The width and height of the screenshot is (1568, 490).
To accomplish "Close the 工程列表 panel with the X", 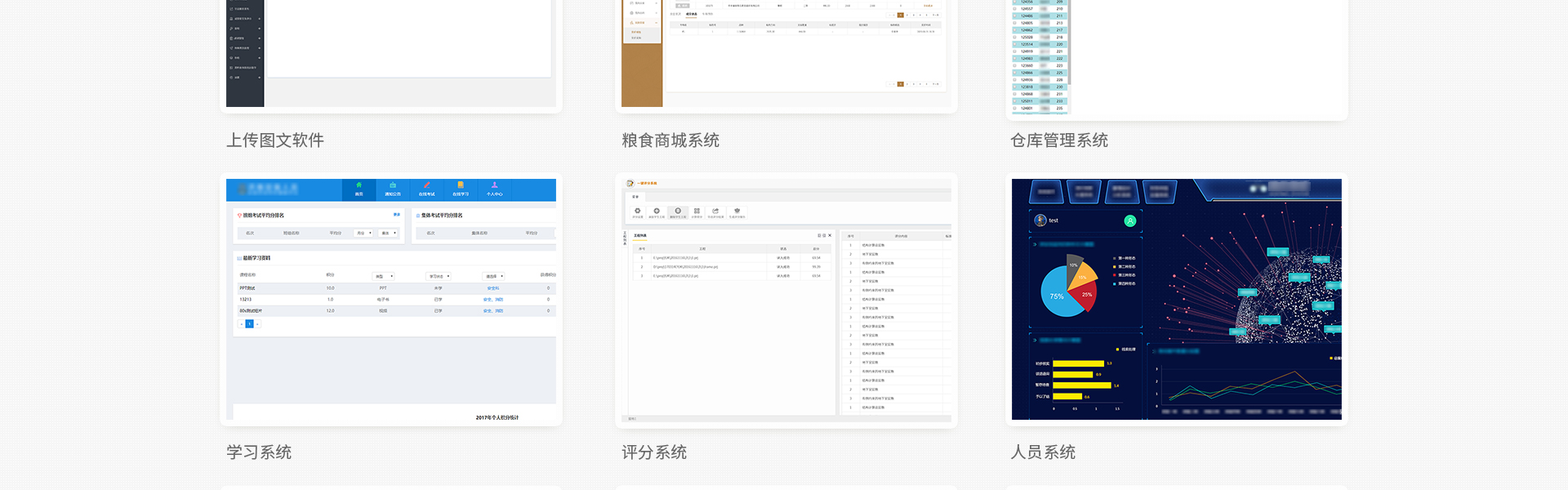I will click(x=830, y=236).
